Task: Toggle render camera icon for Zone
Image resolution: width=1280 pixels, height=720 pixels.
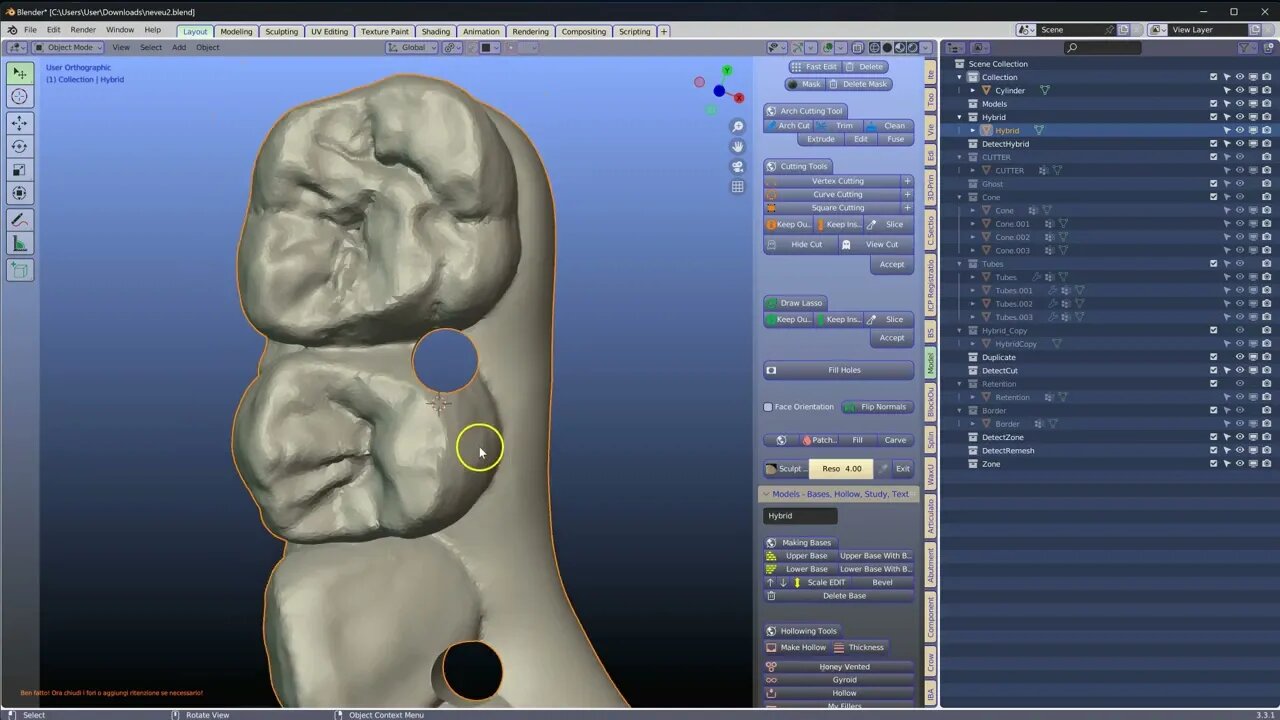Action: (x=1267, y=464)
